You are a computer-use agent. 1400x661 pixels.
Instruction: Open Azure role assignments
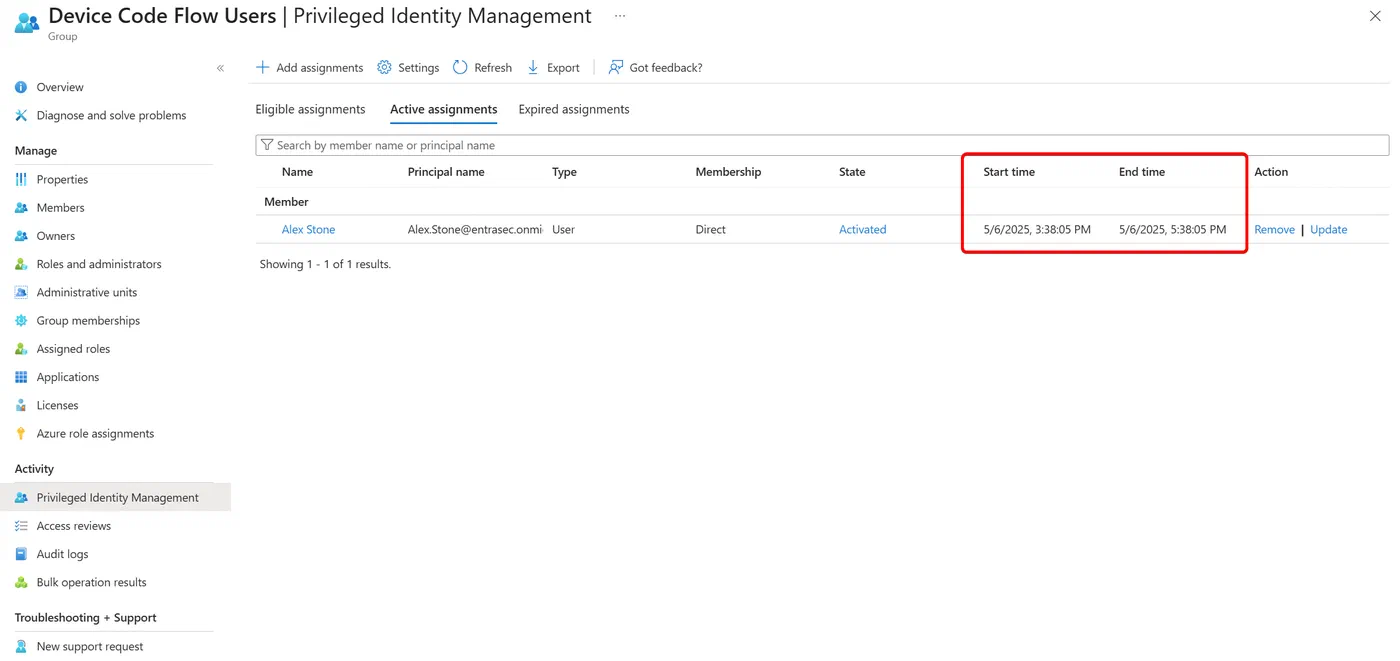(95, 433)
